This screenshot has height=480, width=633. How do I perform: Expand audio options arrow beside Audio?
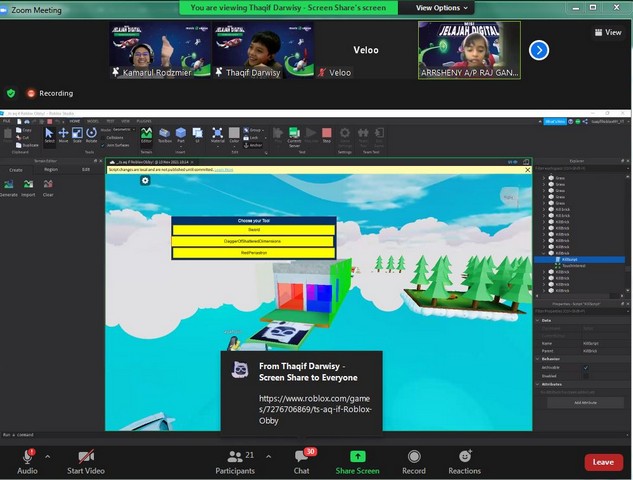(x=46, y=457)
